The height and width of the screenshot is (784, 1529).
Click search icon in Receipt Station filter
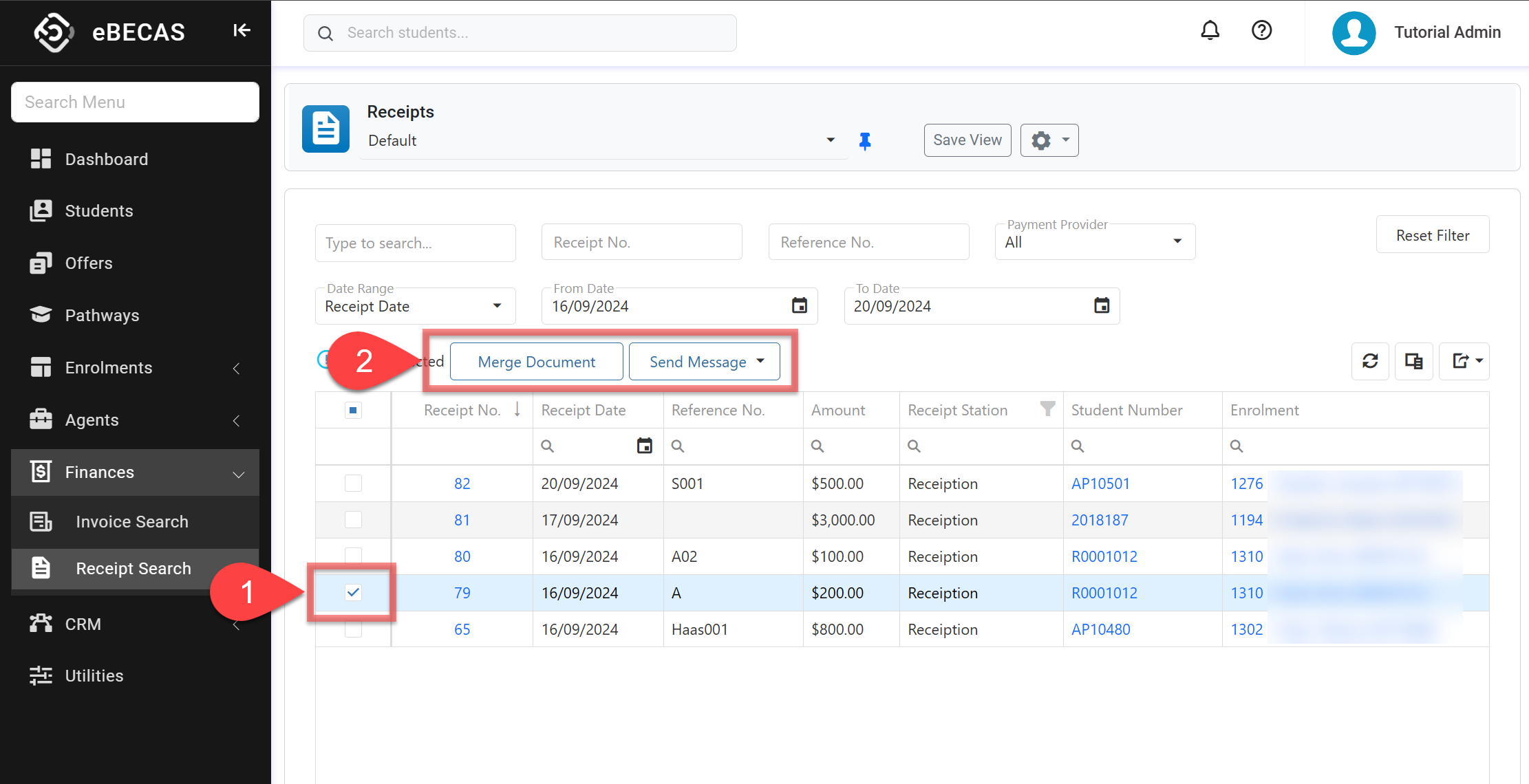pos(914,446)
